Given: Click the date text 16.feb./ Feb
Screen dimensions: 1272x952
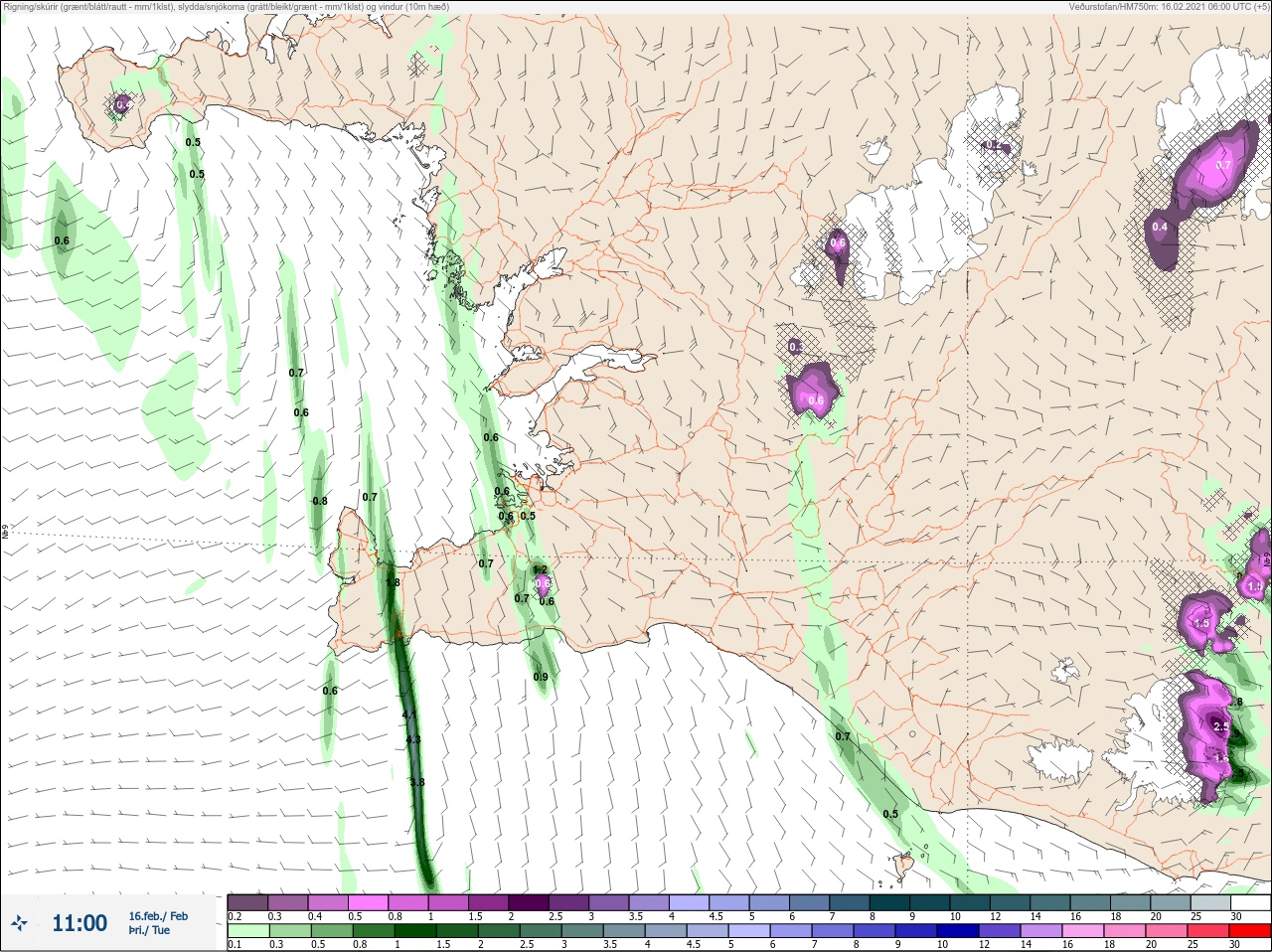Looking at the screenshot, I should click(158, 916).
